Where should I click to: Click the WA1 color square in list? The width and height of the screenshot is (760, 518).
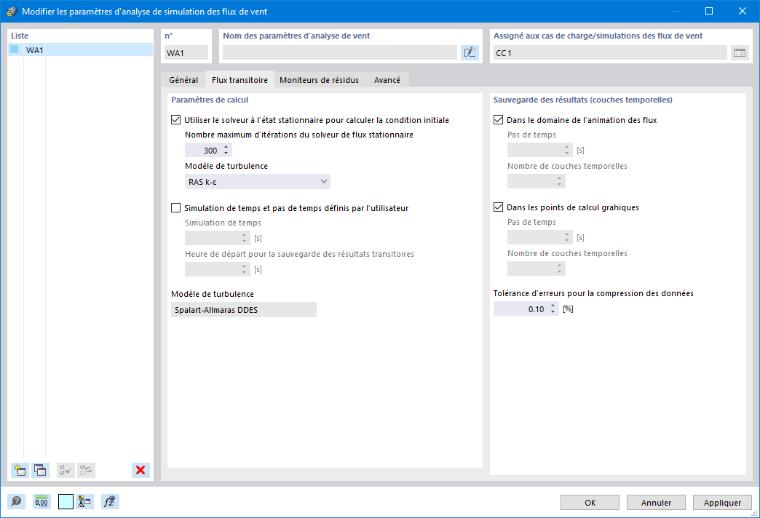coord(15,49)
